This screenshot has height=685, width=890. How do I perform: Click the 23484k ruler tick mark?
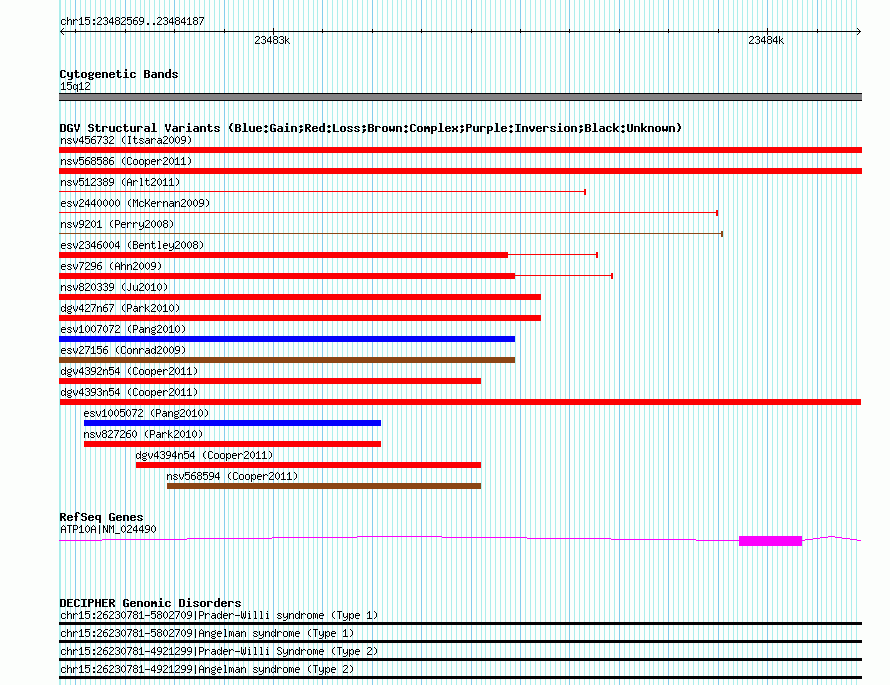767,33
